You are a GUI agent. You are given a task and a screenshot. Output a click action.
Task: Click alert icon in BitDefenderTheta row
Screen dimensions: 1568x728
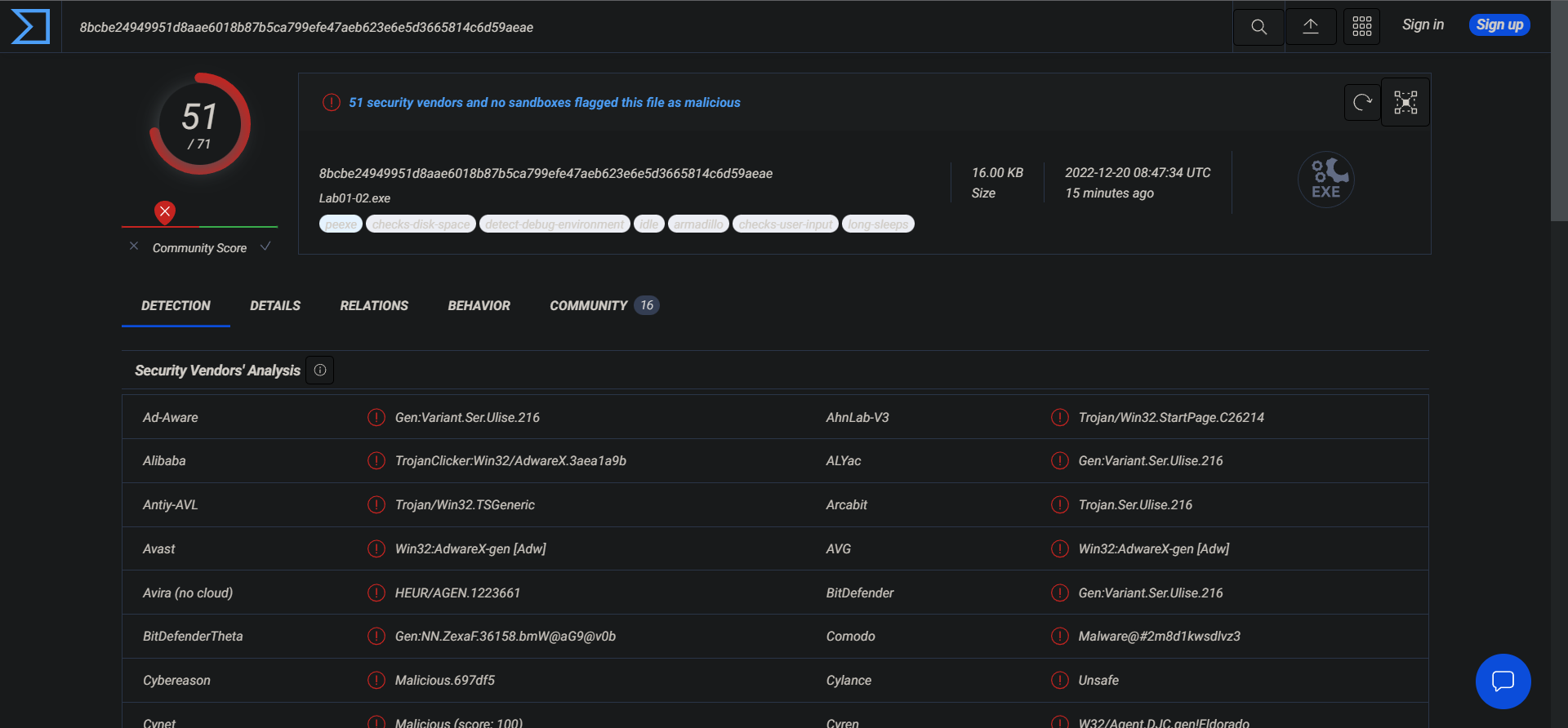(376, 636)
